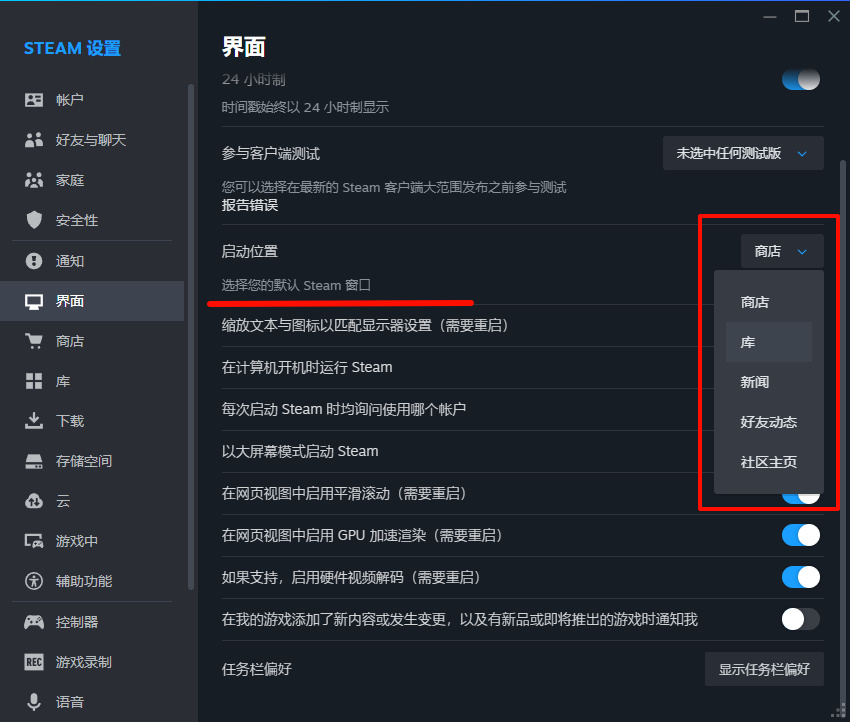Click the 下载 download arrow icon
The height and width of the screenshot is (722, 850).
coord(34,421)
